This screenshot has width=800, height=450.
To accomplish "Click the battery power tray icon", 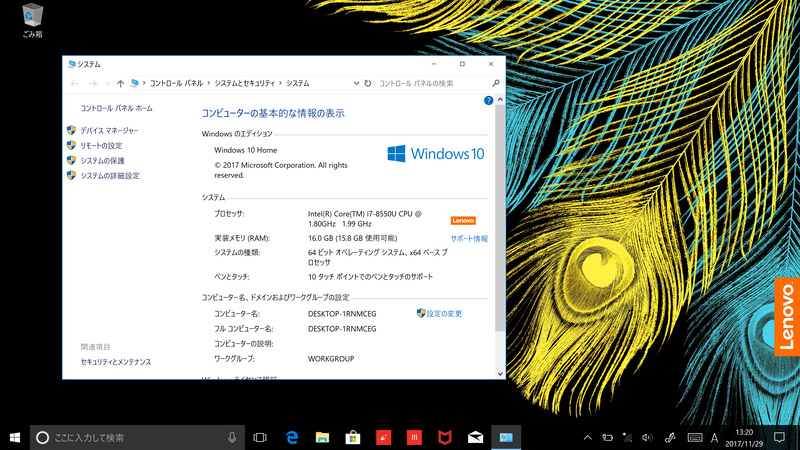I will click(x=607, y=437).
